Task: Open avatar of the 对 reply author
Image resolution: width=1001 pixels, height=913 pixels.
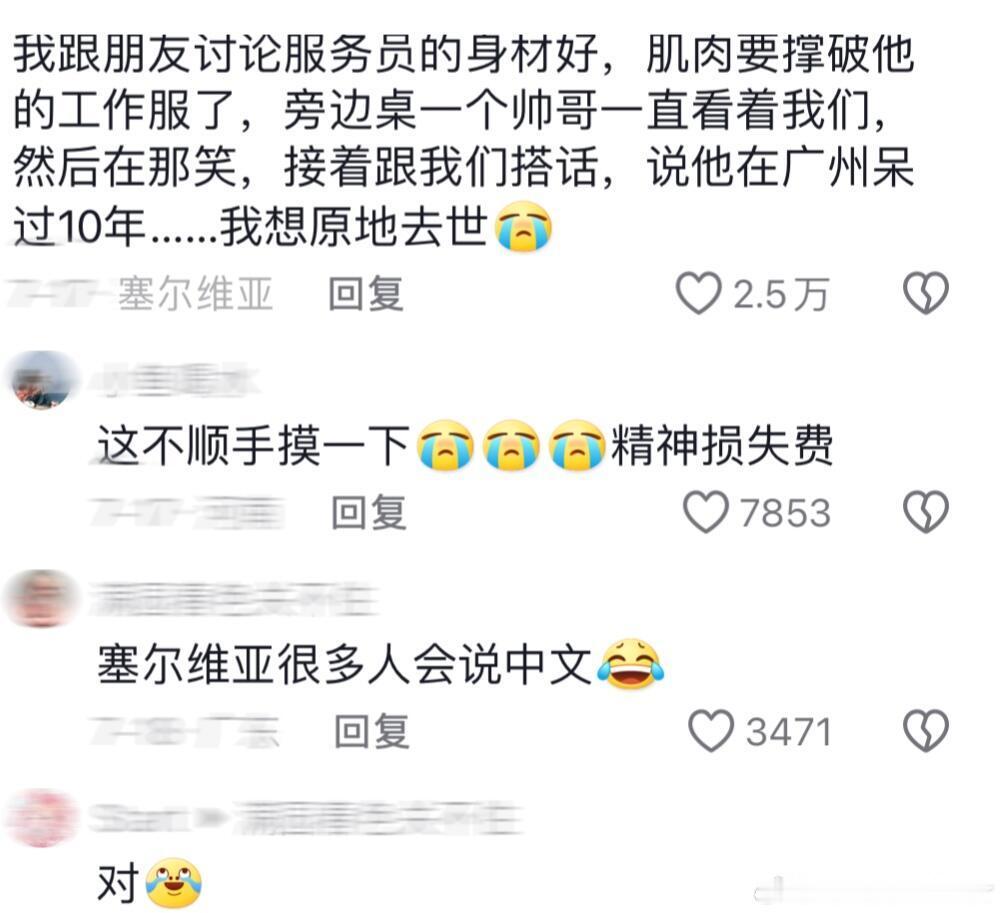Action: coord(41,819)
